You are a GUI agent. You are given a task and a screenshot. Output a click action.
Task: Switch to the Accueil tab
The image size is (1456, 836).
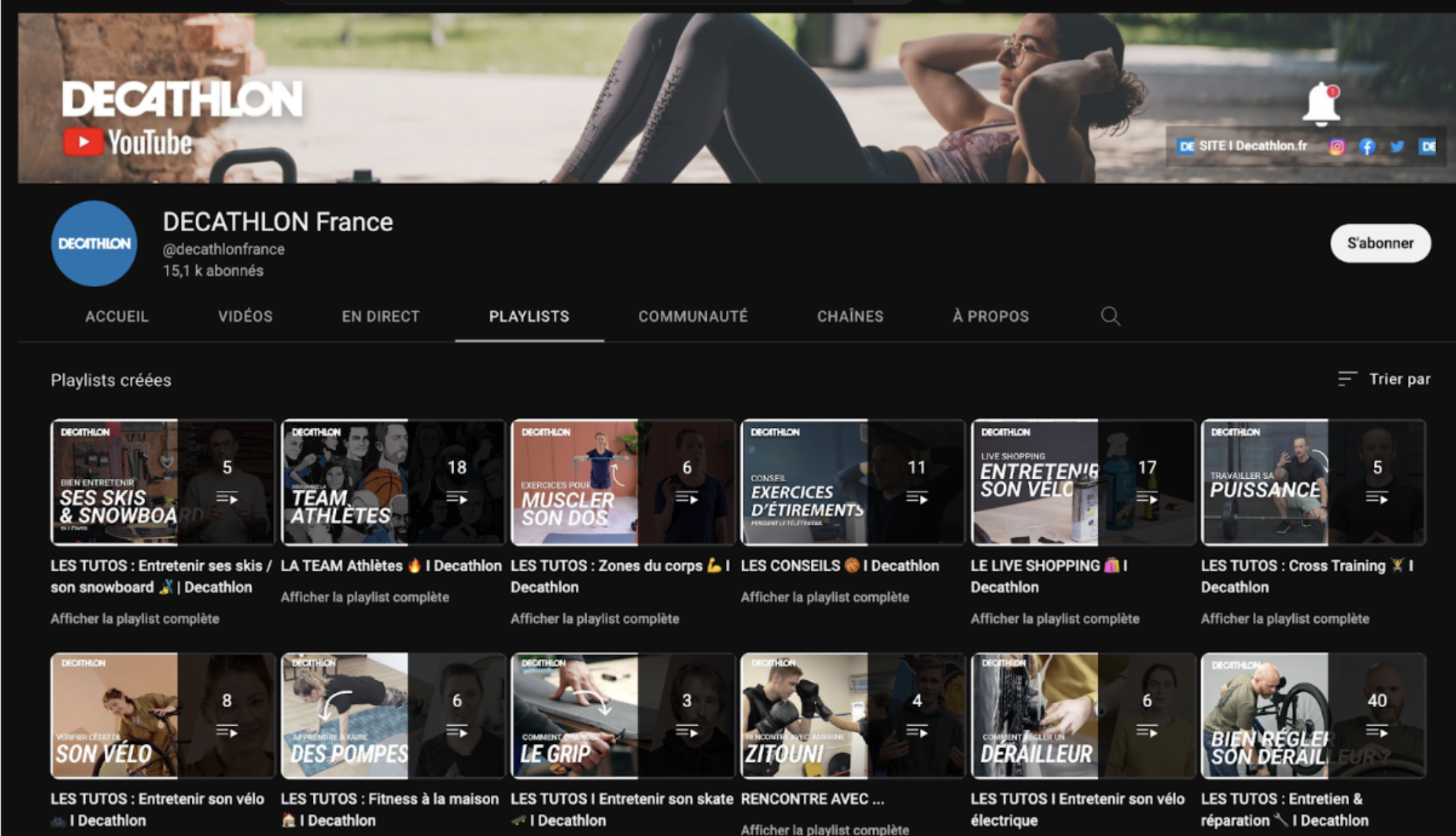(117, 316)
